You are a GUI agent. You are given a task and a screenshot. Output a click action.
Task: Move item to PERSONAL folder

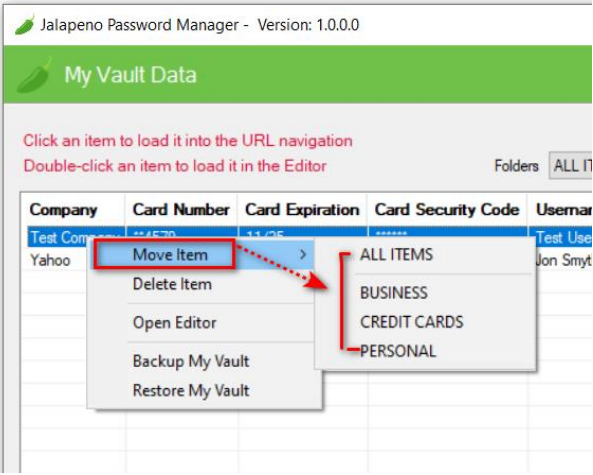398,351
